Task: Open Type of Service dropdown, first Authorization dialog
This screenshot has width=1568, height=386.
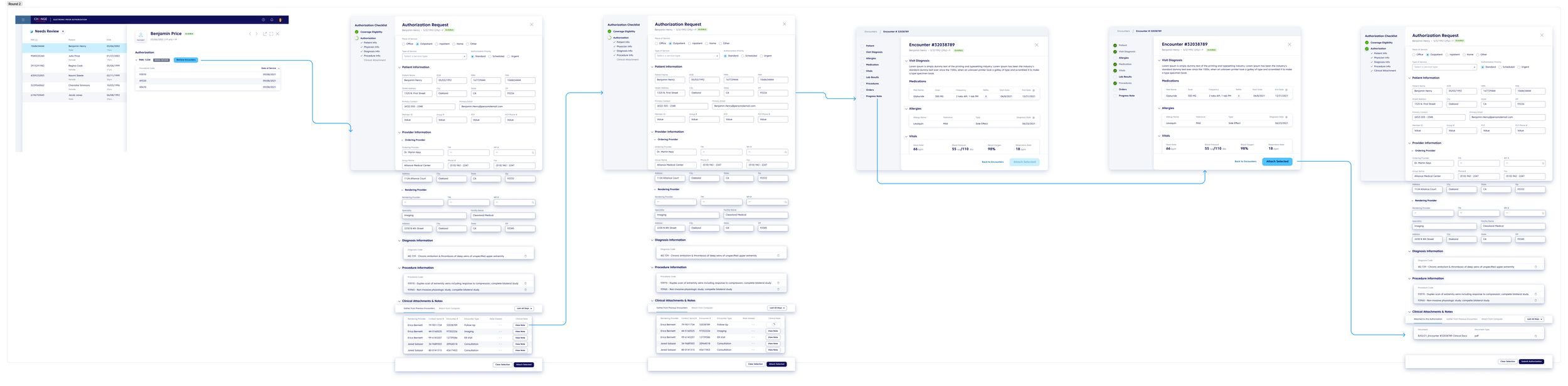Action: coord(434,56)
